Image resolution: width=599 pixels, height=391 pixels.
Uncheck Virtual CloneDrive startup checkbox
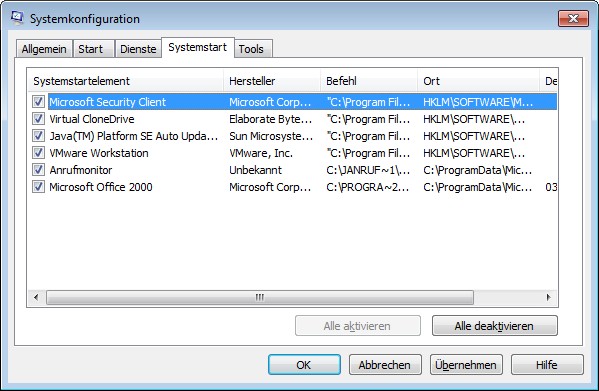[x=38, y=119]
